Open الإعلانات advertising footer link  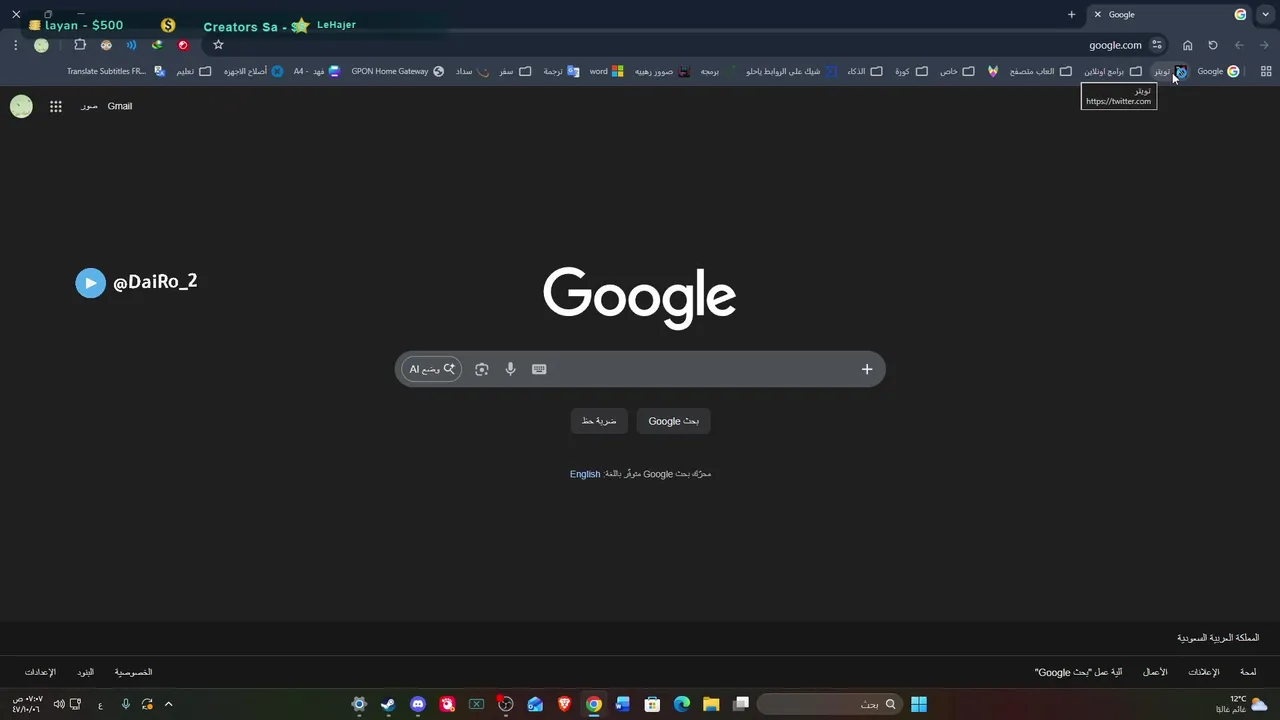pyautogui.click(x=1203, y=672)
